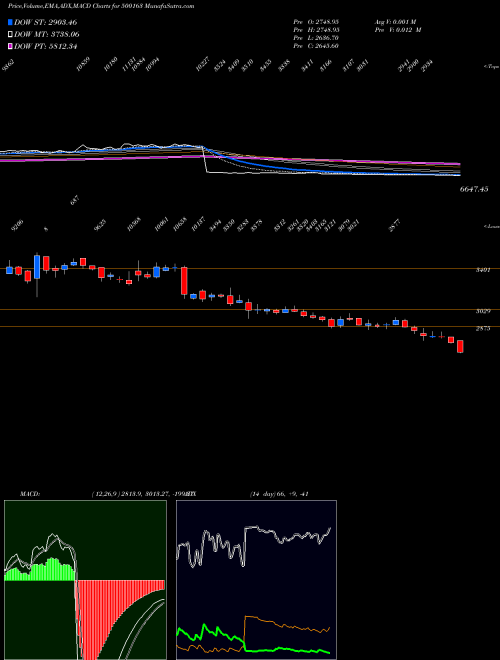The width and height of the screenshot is (500, 660).
Task: Click the 2875 price level label
Action: pos(483,328)
